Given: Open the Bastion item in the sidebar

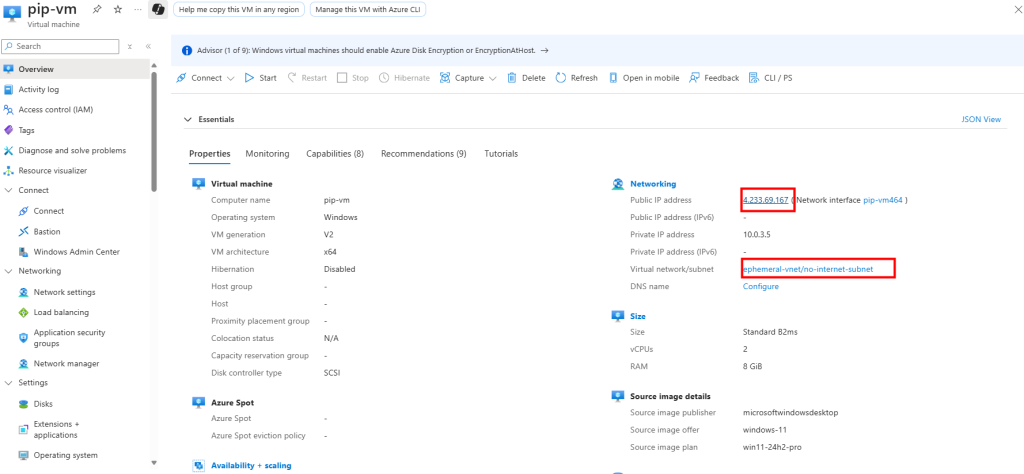Looking at the screenshot, I should click(x=47, y=231).
